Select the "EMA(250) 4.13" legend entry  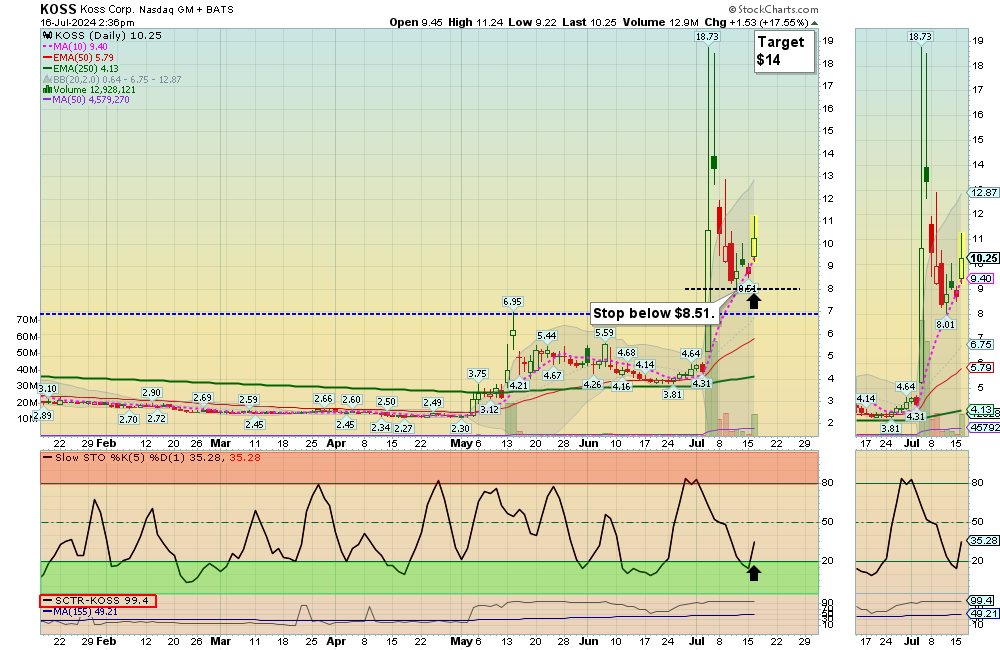(x=81, y=68)
